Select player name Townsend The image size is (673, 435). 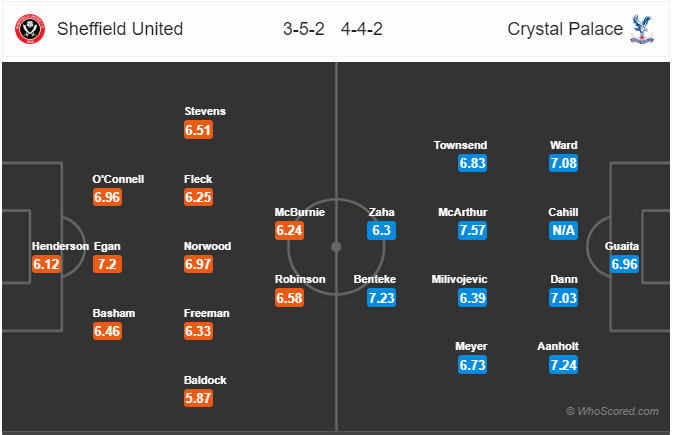click(460, 145)
